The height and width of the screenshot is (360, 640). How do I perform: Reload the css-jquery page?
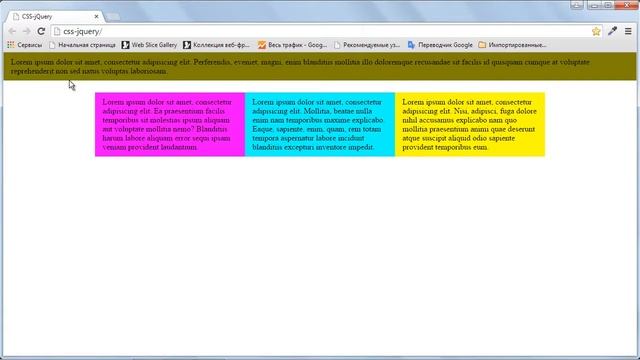[41, 31]
